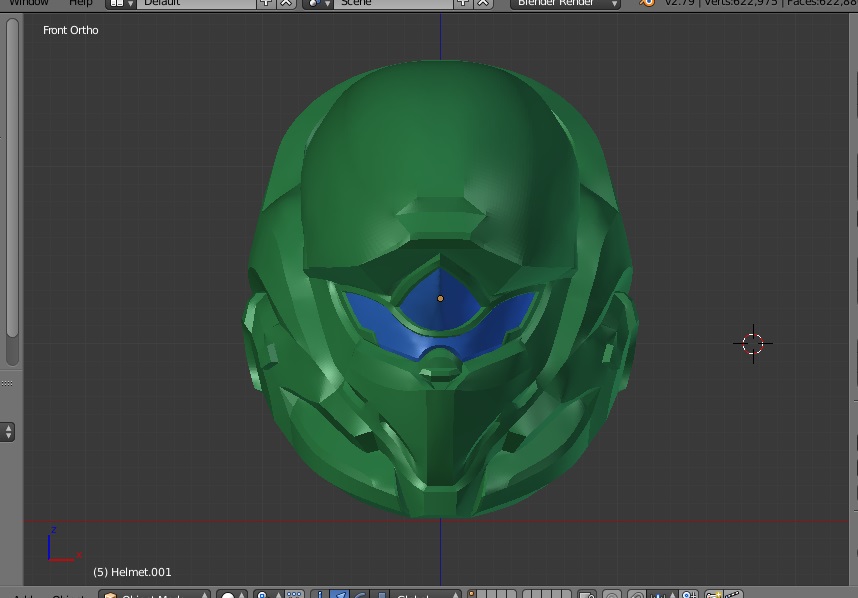Viewport: 858px width, 598px height.
Task: Open the Global transform orientation dropdown
Action: 426,594
